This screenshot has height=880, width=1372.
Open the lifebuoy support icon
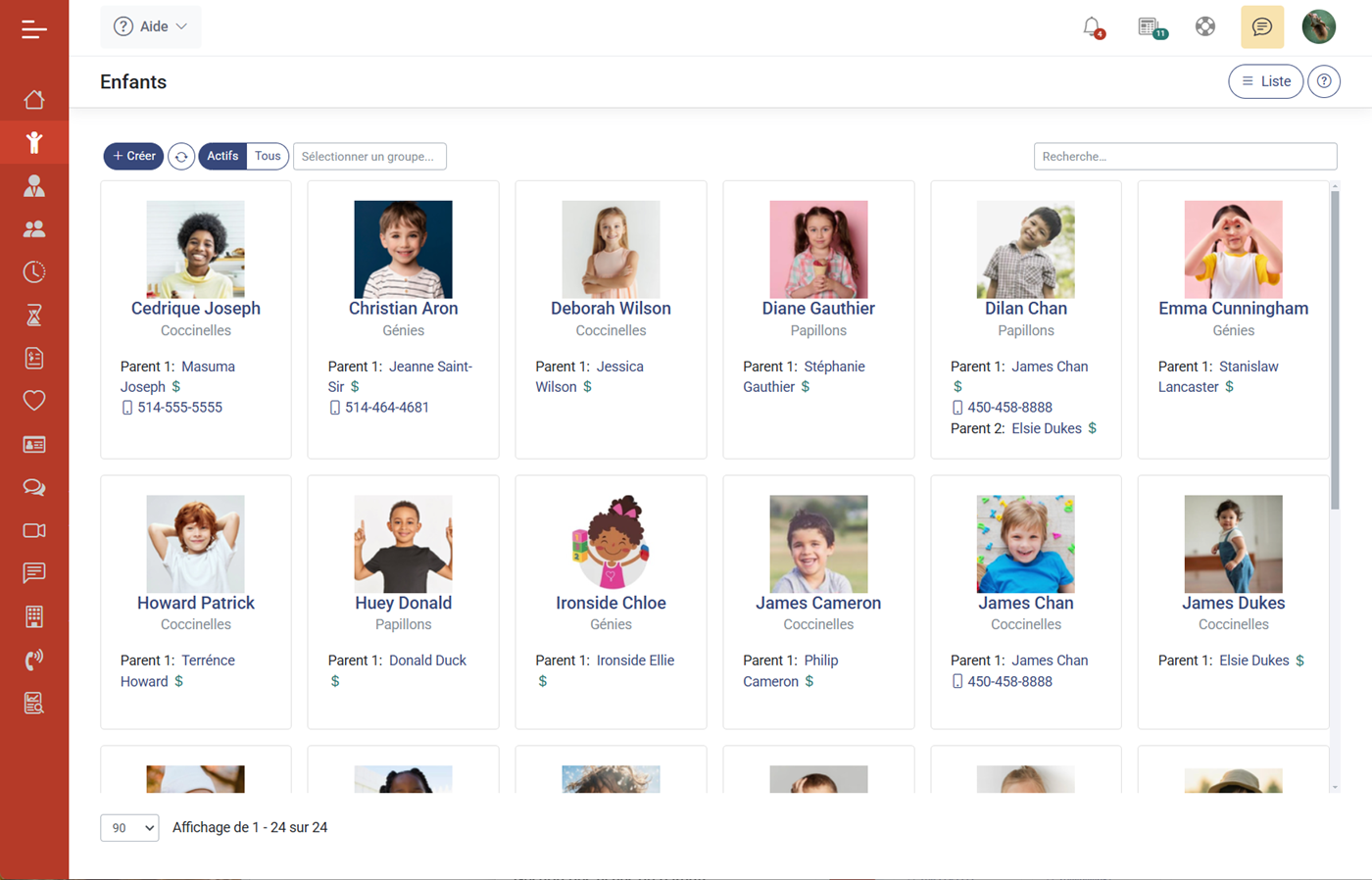(x=1204, y=26)
